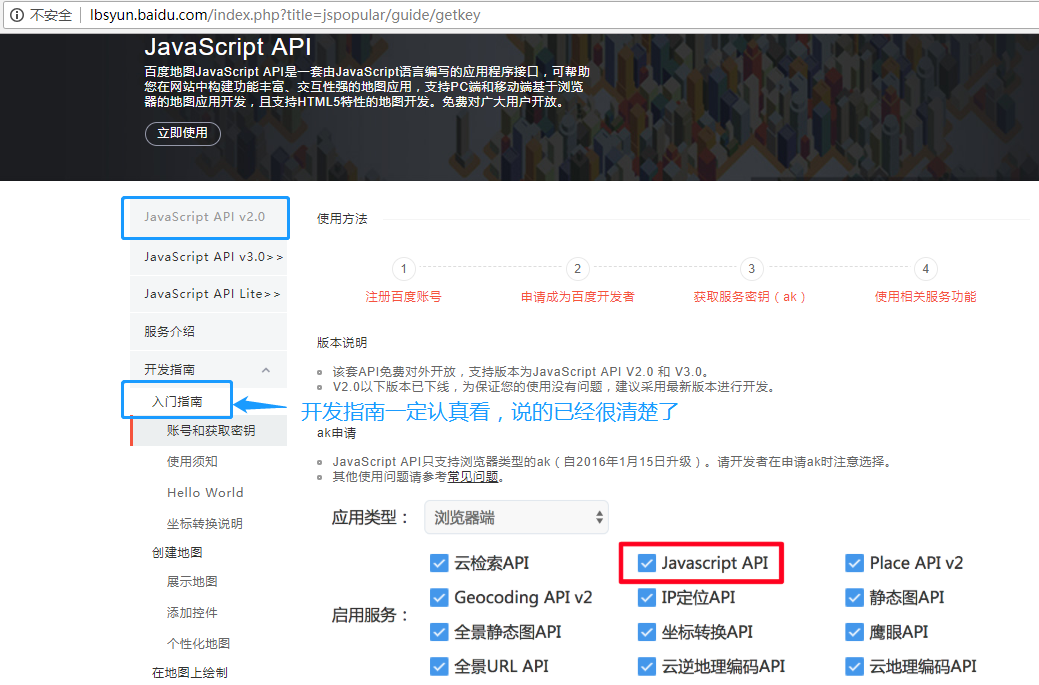Image resolution: width=1039 pixels, height=685 pixels.
Task: Click step 3 circle in usage steps
Action: point(751,269)
